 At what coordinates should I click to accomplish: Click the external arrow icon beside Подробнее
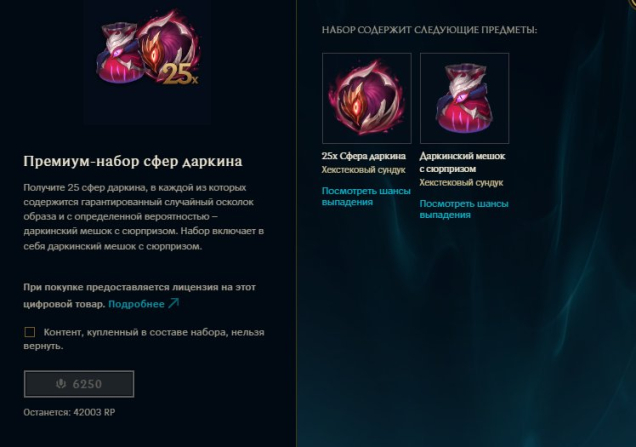(x=174, y=303)
